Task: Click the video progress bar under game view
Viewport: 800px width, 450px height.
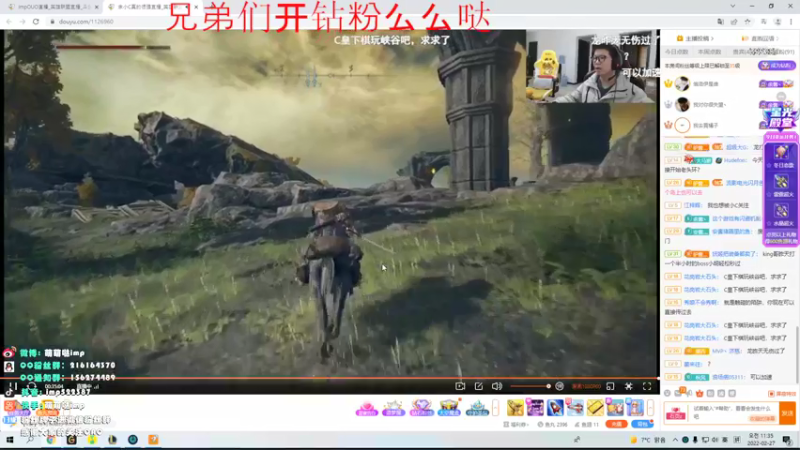Action: click(x=330, y=378)
